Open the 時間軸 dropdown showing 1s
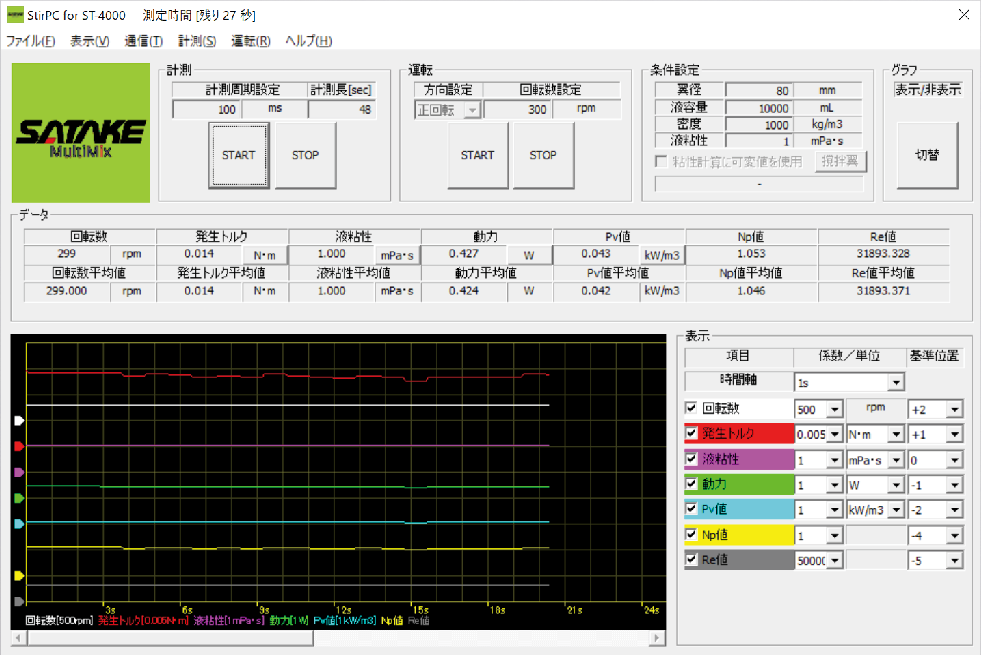 (897, 382)
